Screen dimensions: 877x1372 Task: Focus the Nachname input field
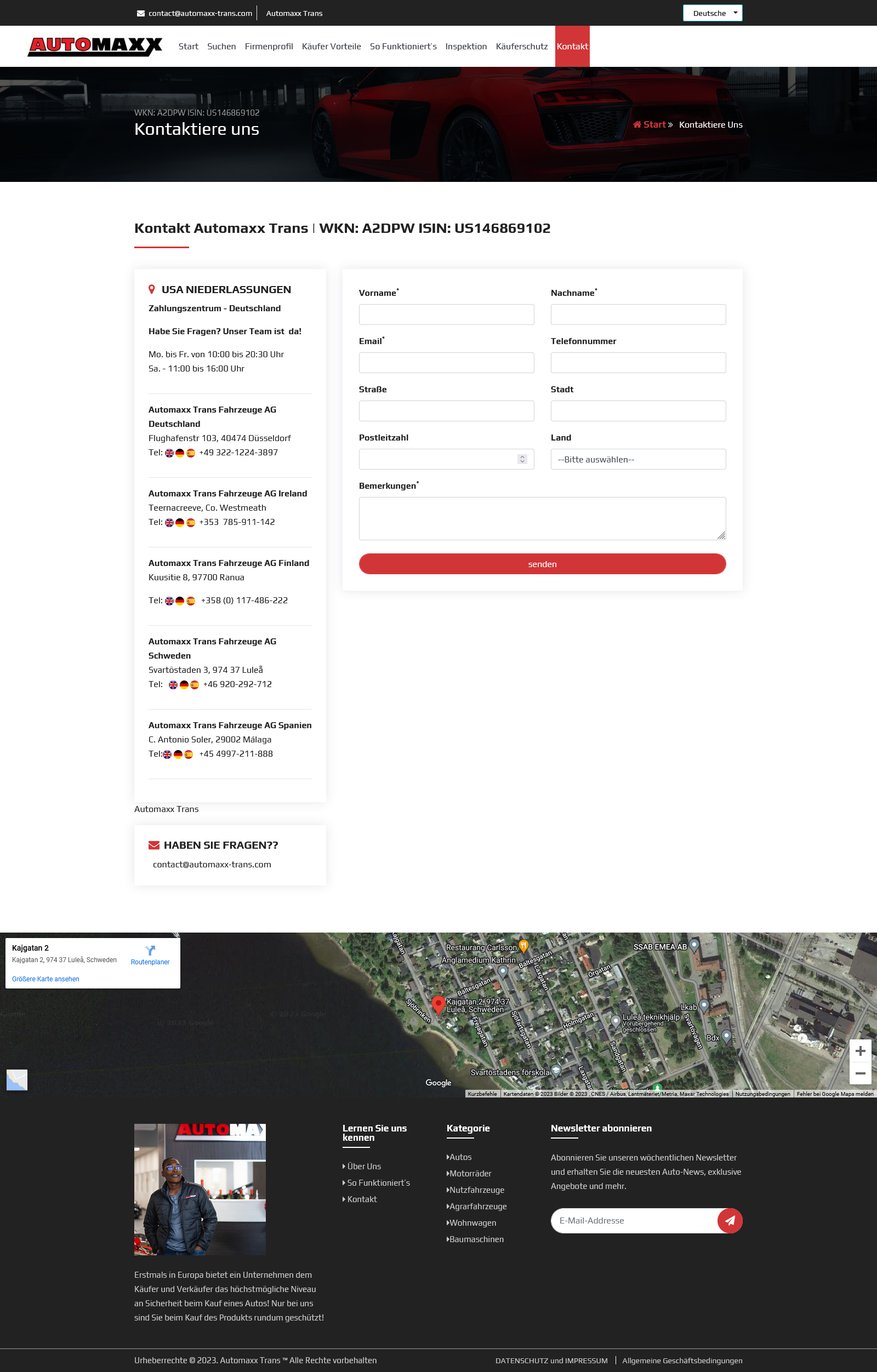pos(638,315)
